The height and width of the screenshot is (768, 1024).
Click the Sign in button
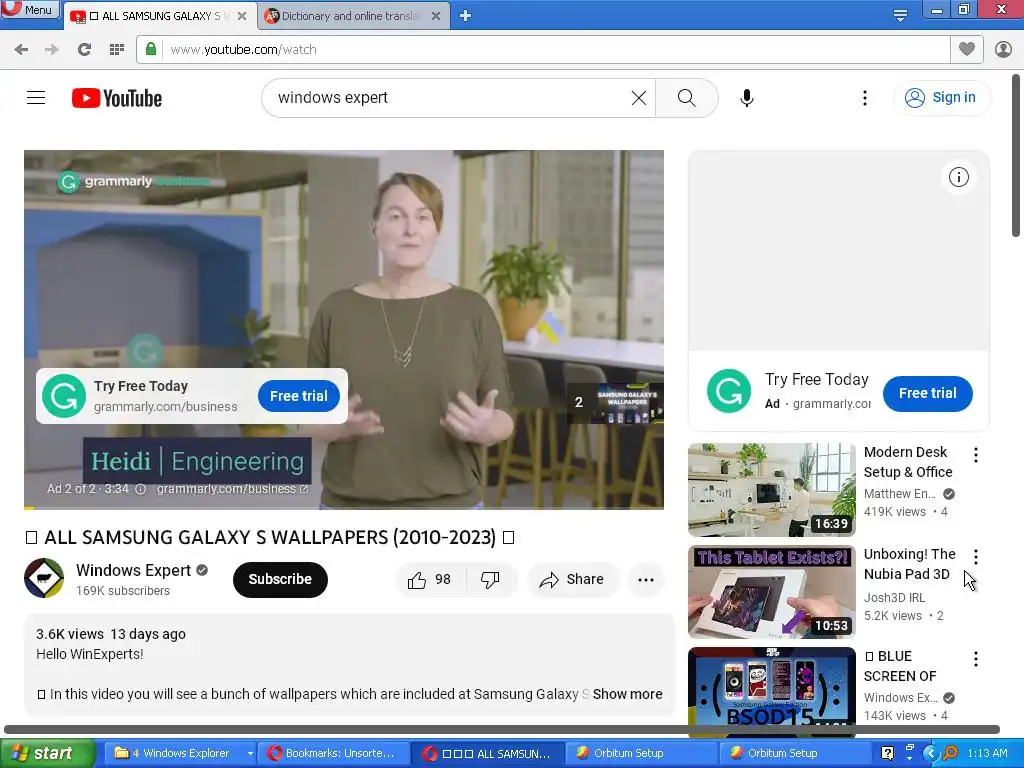tap(942, 98)
